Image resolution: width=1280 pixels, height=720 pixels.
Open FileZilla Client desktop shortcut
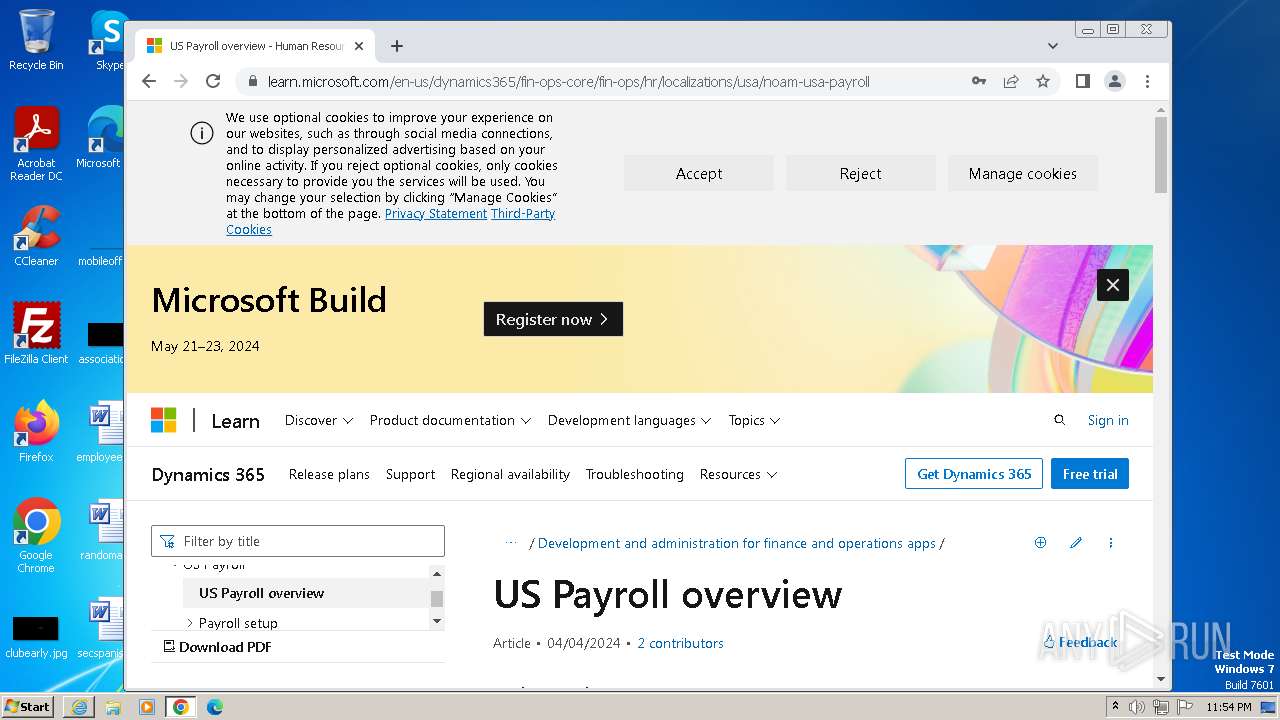36,333
